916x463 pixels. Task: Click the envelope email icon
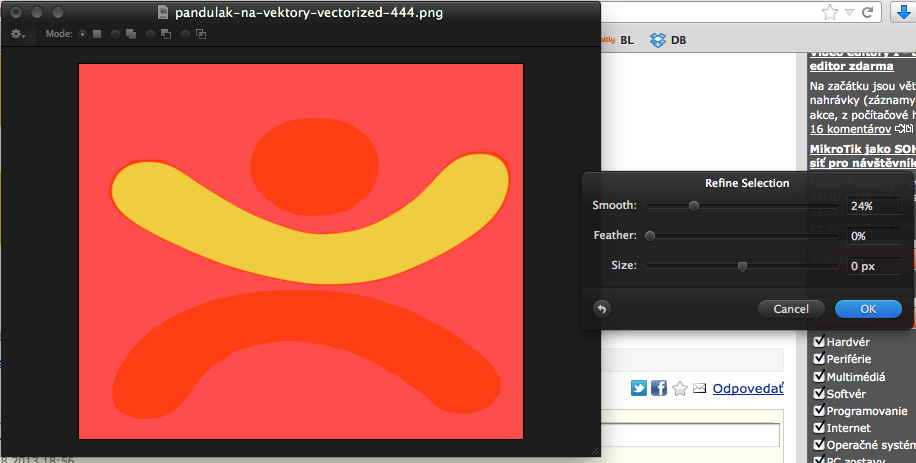[699, 388]
